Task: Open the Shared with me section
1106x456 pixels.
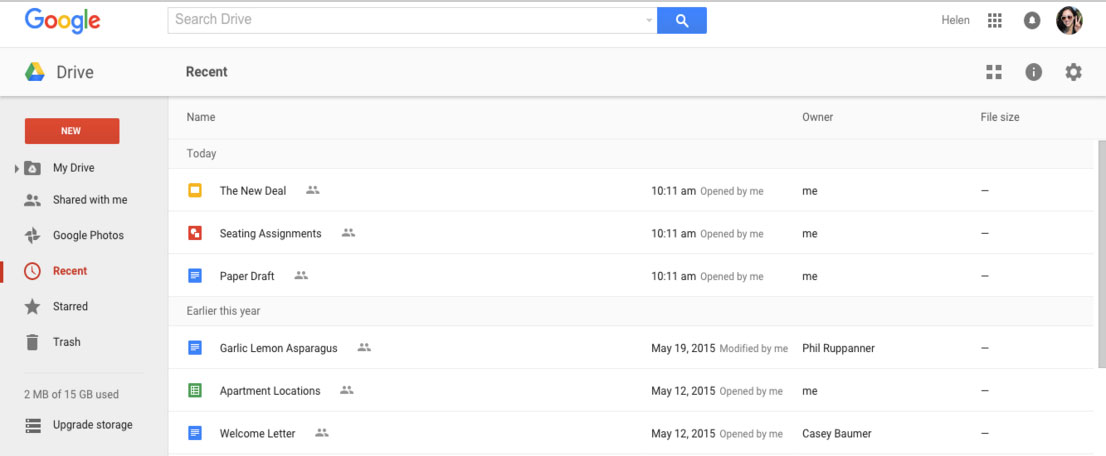Action: tap(89, 200)
